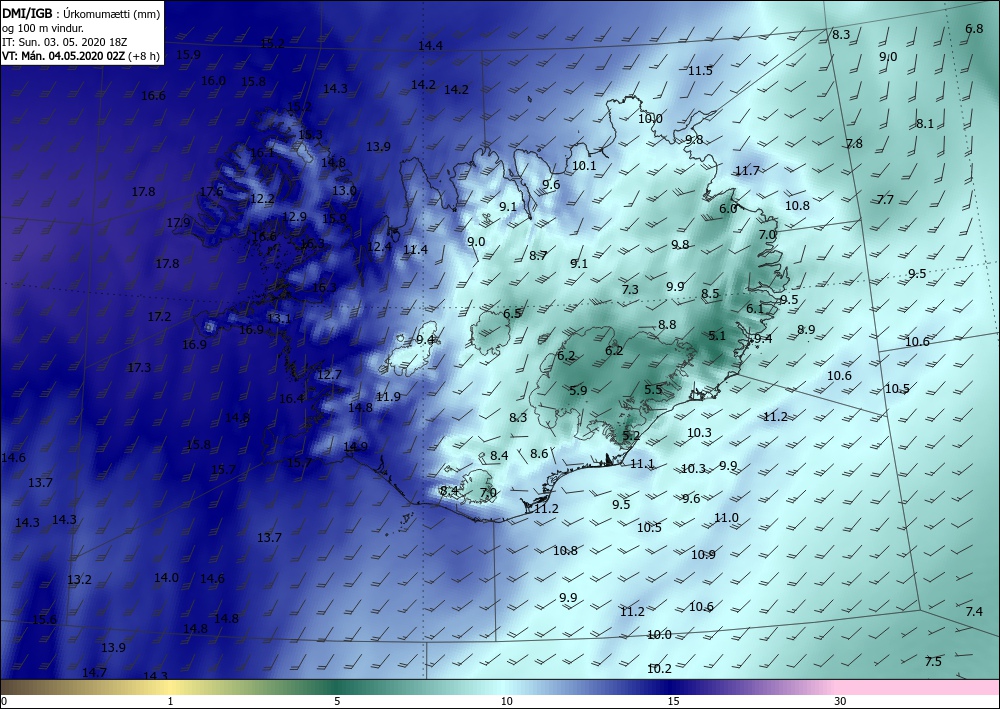Image resolution: width=1000 pixels, height=709 pixels.
Task: Click the colour scale label '5'
Action: click(337, 701)
